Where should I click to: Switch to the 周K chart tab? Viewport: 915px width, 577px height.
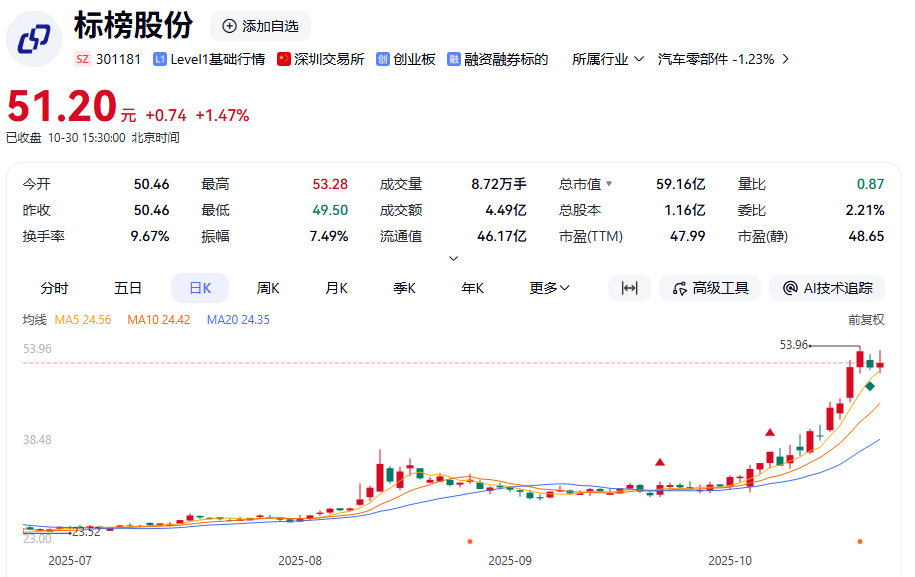coord(268,288)
